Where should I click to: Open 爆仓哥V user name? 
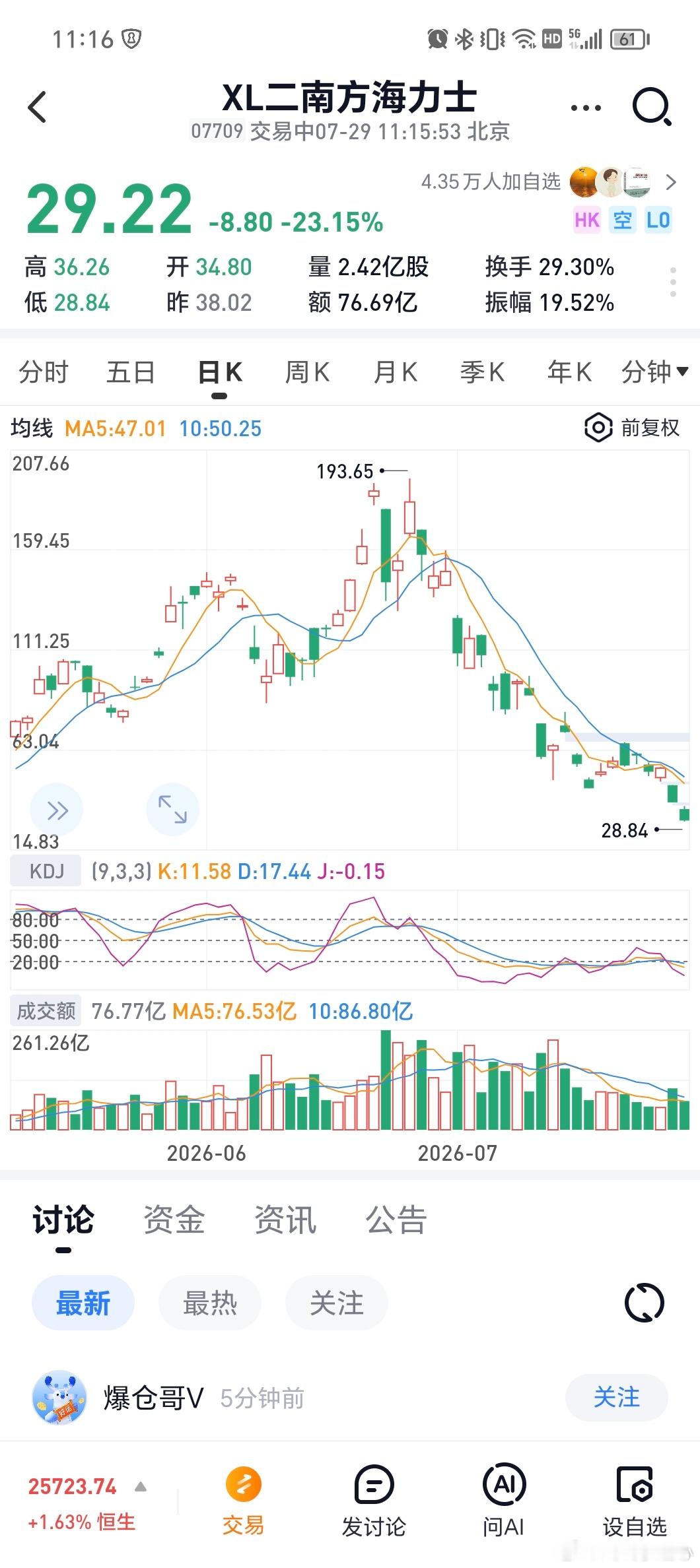click(x=153, y=1398)
